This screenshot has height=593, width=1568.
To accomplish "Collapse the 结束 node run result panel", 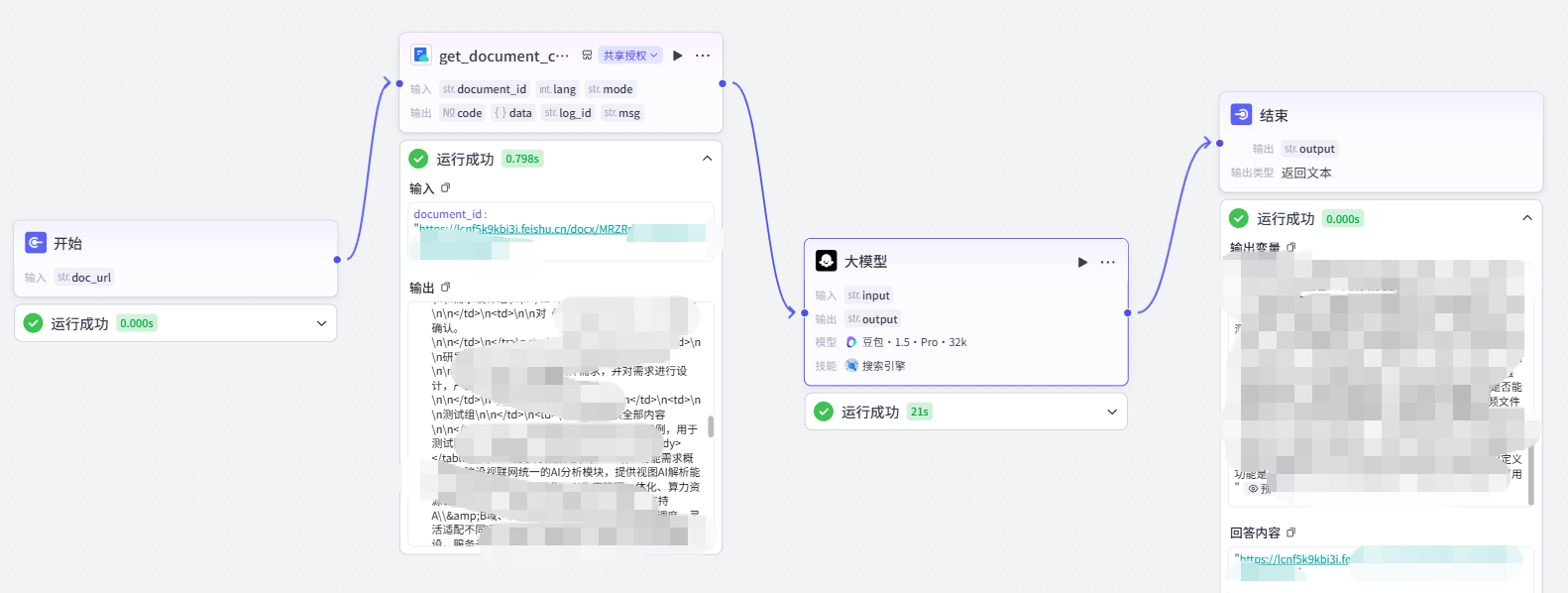I will [x=1527, y=218].
